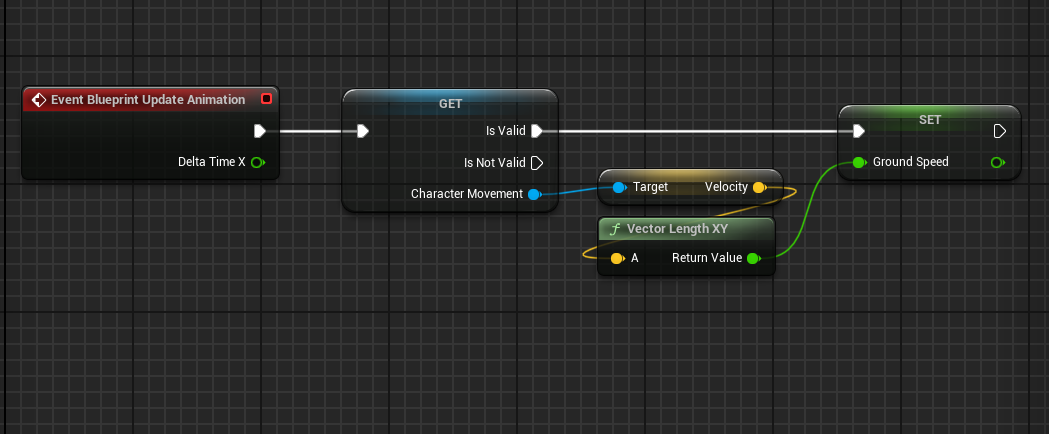
Task: Click the Velocity label
Action: point(726,187)
